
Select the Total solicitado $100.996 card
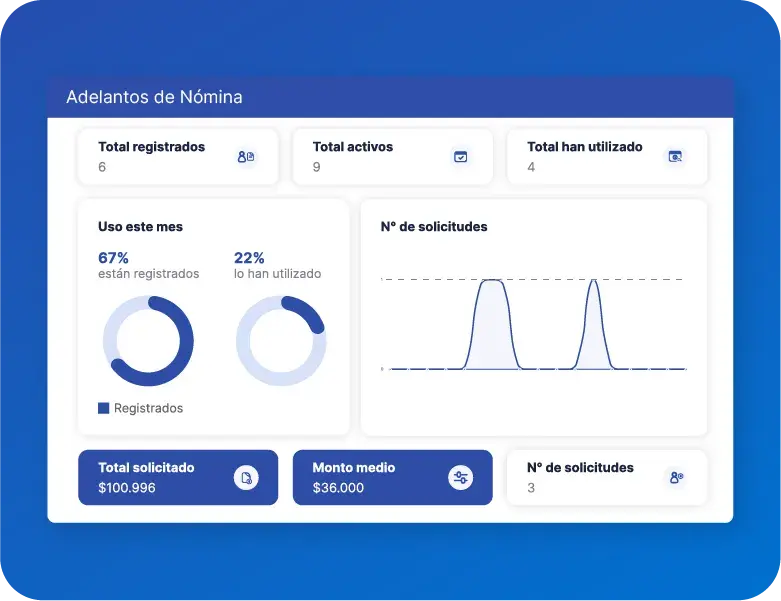pos(178,478)
